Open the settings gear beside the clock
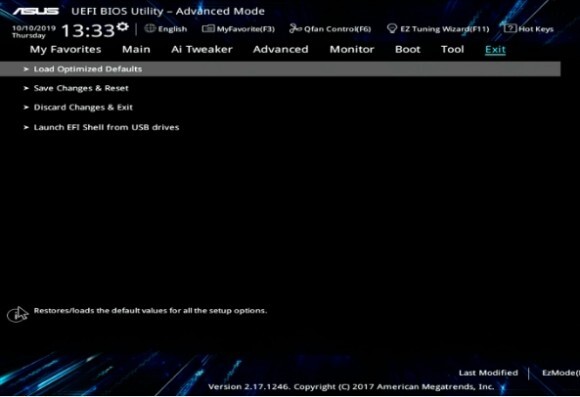 122,27
